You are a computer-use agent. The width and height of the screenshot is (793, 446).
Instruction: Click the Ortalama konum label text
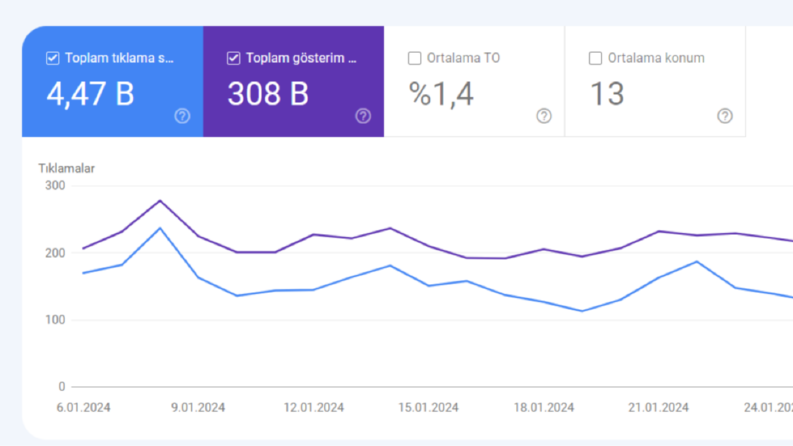656,58
